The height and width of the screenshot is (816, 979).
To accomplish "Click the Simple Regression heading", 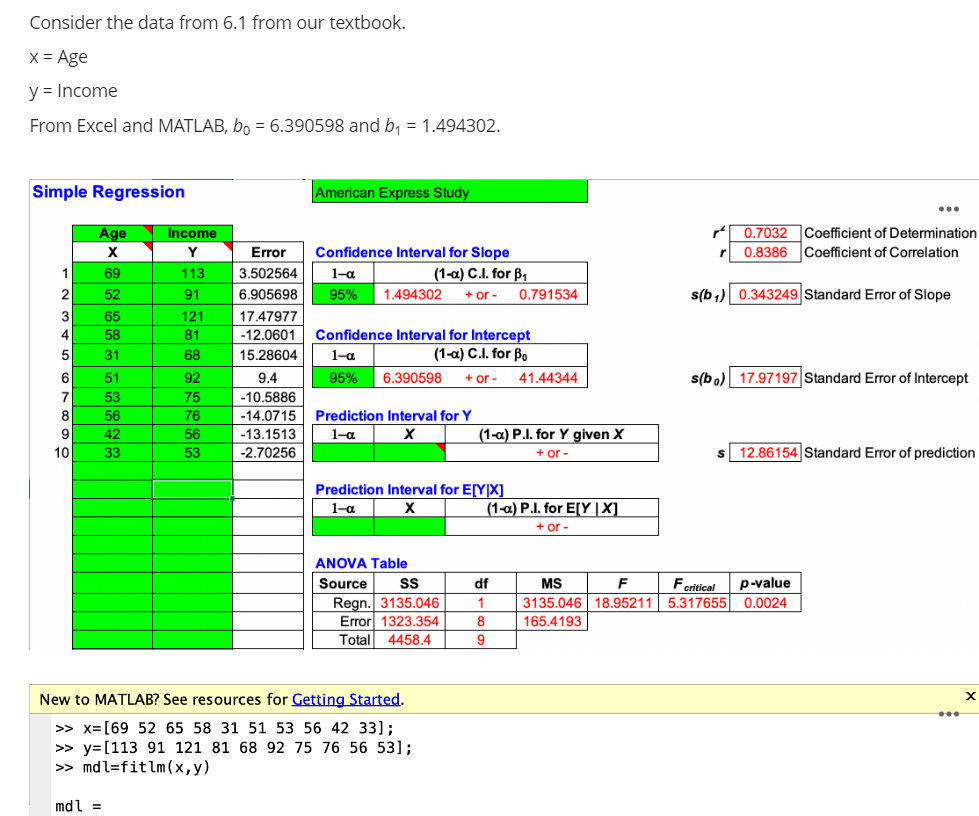I will [109, 191].
